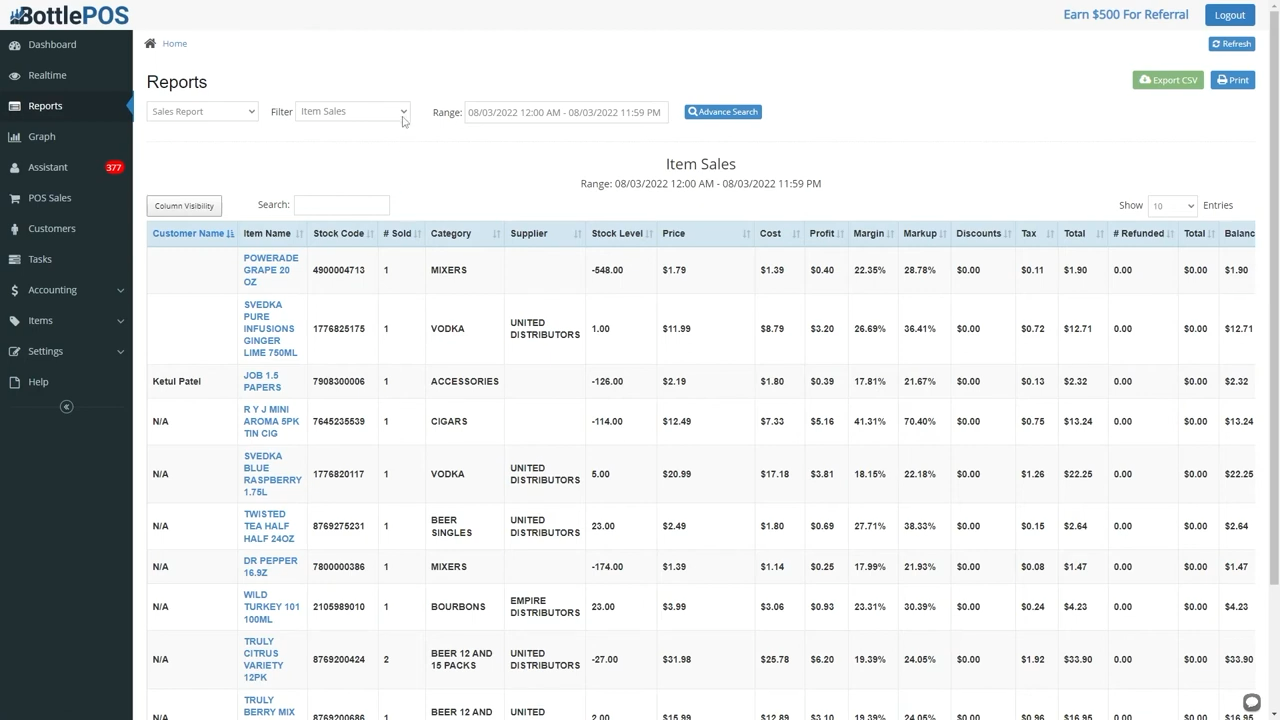Click the BottlePOS logo
The image size is (1280, 720).
69,15
